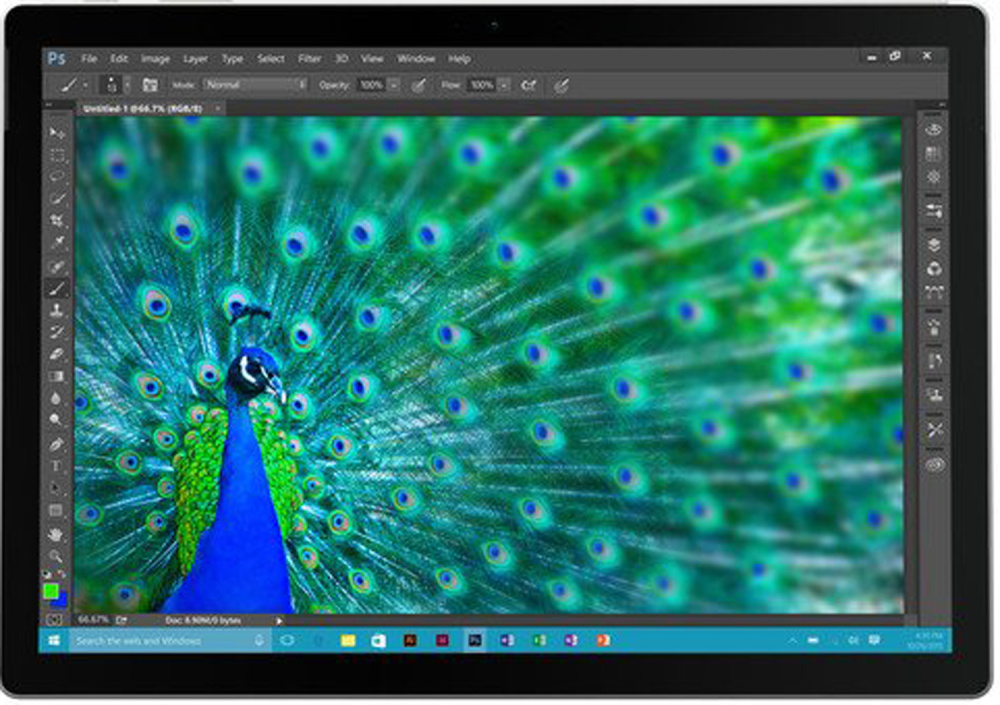Open the Filter menu
The height and width of the screenshot is (705, 1000).
tap(309, 59)
